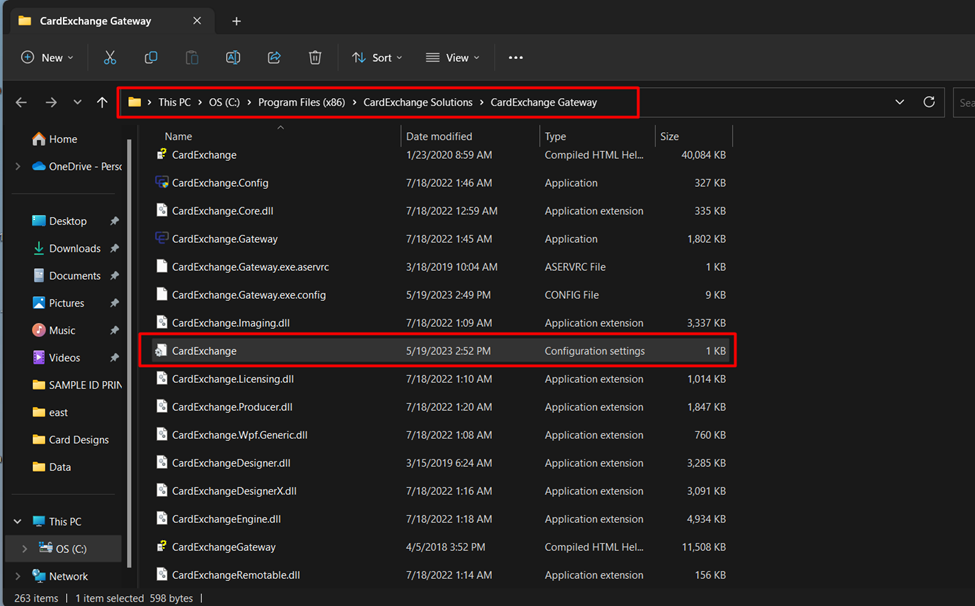The image size is (975, 606).
Task: Go forward with the Forward arrow
Action: click(51, 103)
